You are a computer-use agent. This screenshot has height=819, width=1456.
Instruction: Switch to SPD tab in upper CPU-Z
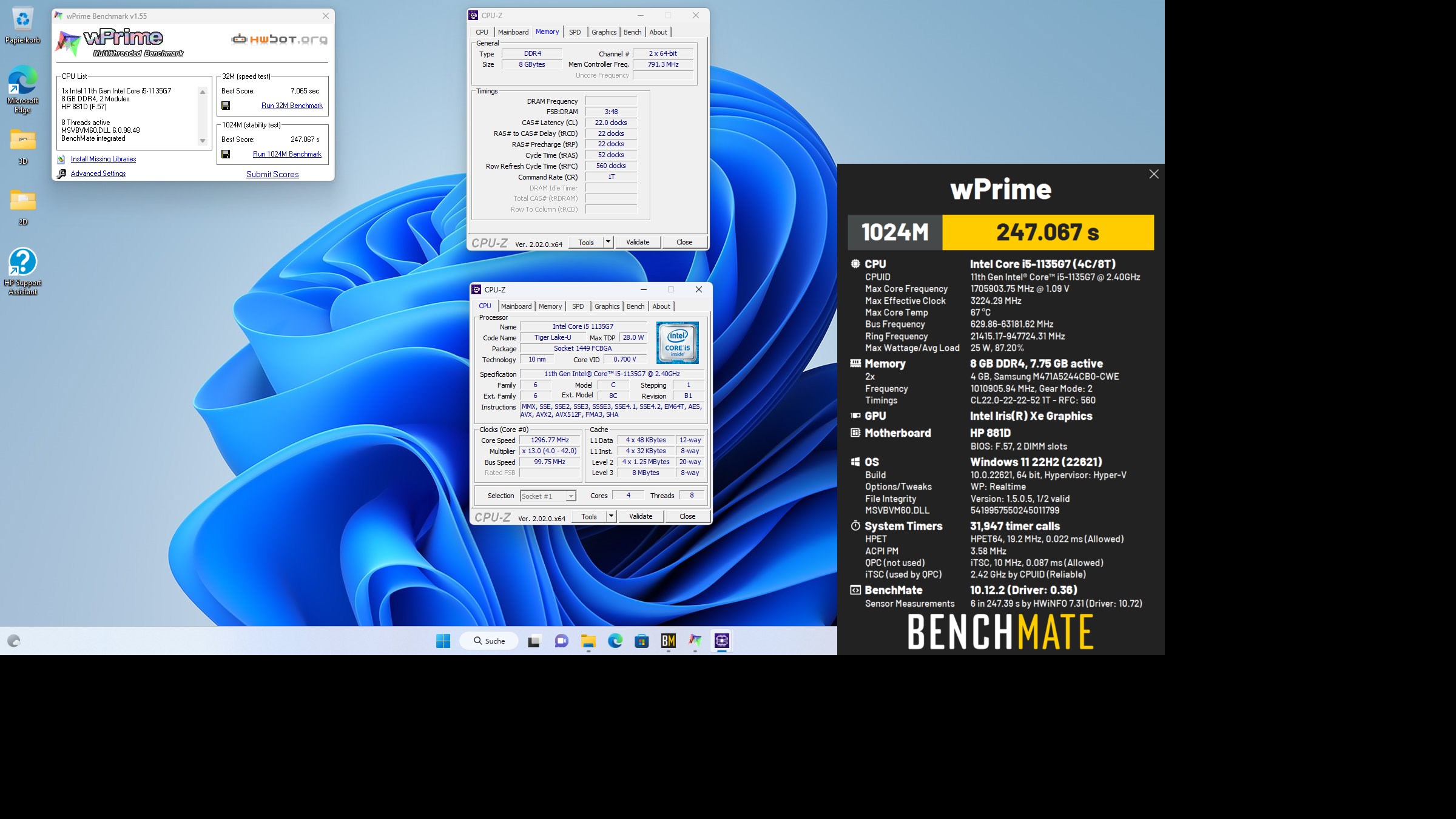[575, 32]
